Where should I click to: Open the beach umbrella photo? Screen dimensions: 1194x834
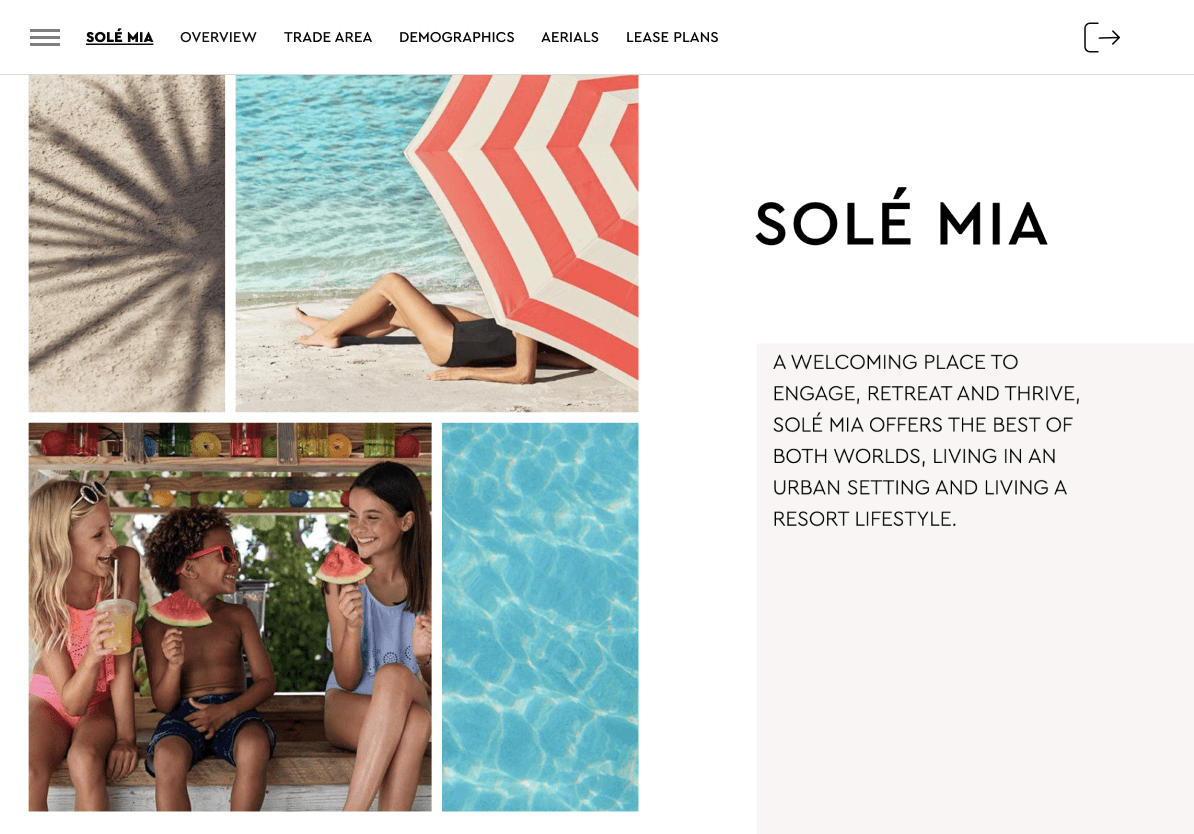click(x=437, y=243)
